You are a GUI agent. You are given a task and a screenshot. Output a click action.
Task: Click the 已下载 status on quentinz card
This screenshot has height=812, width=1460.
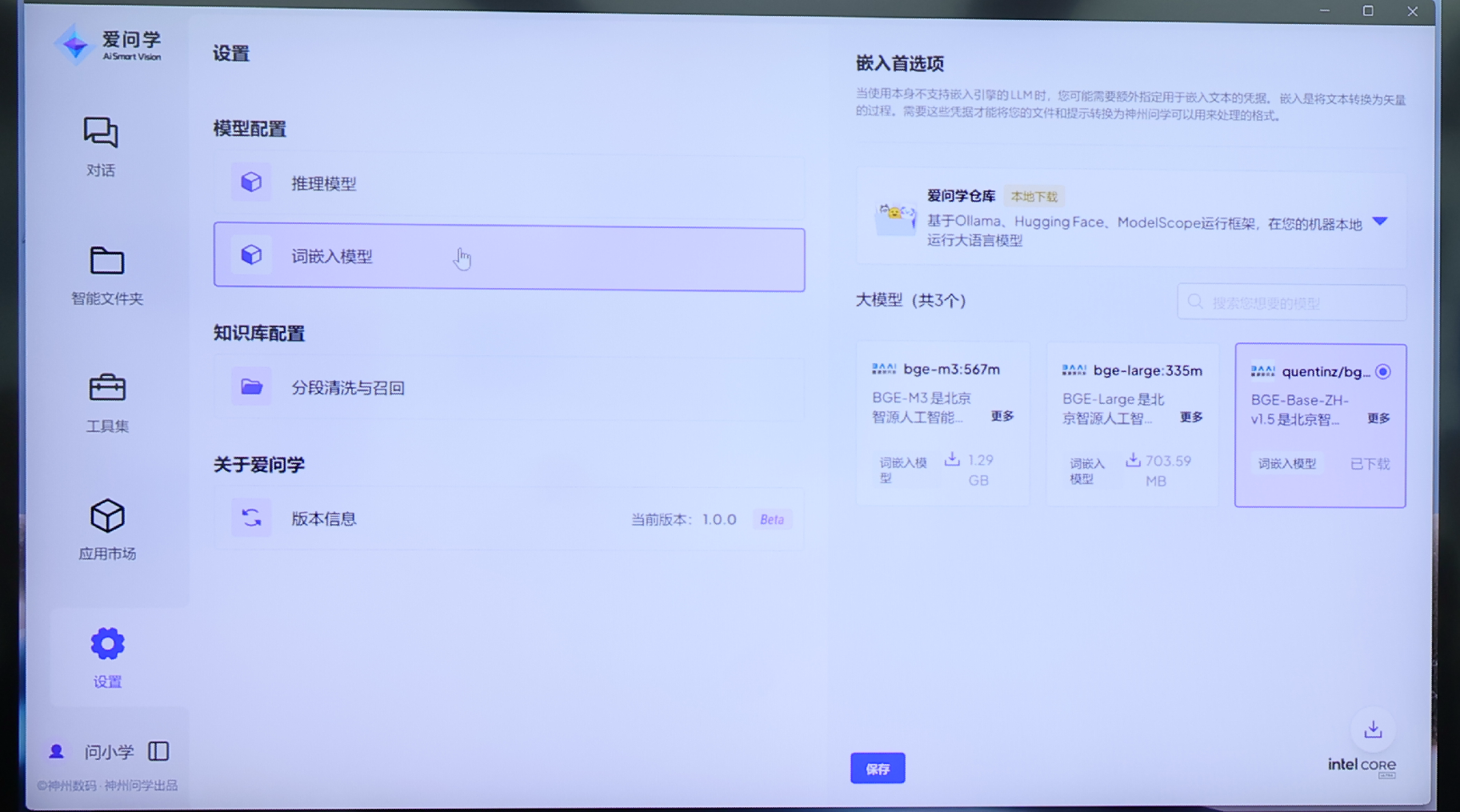click(x=1370, y=464)
